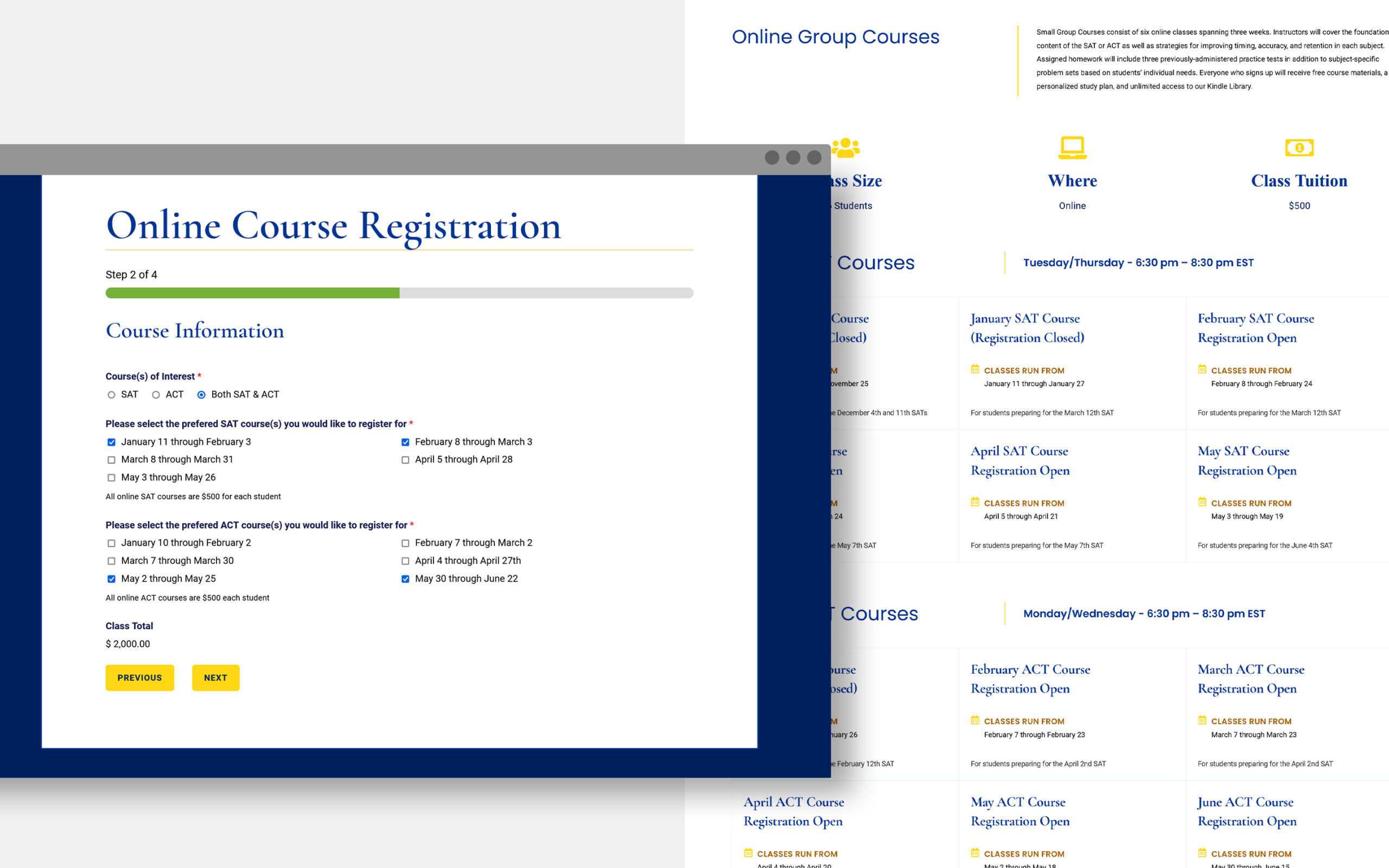Click the calendar icon beside January SAT Course dates

click(974, 371)
